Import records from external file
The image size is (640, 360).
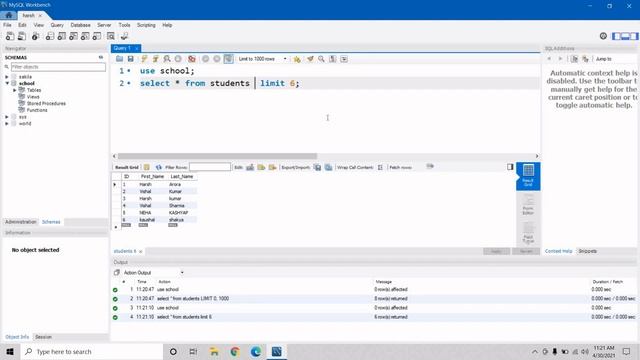(x=328, y=167)
